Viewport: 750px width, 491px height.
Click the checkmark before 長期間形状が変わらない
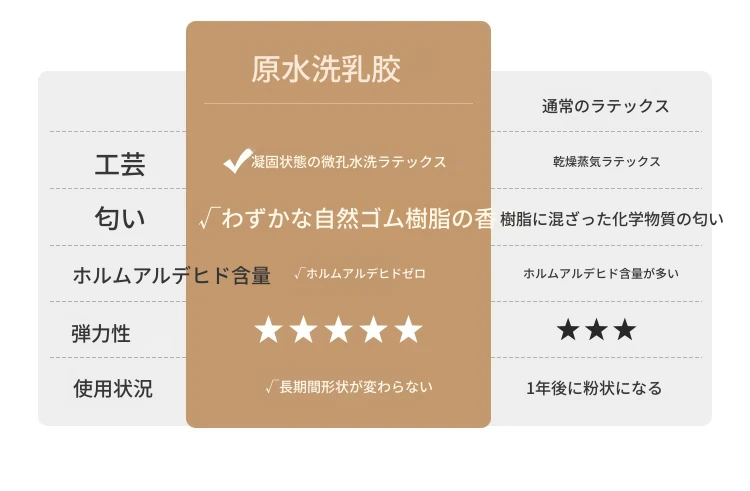272,386
